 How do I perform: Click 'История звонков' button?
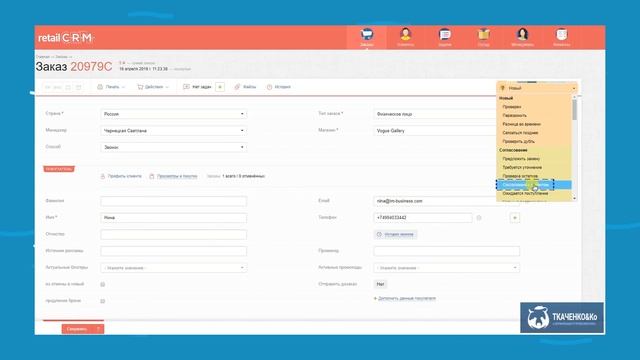[395, 234]
